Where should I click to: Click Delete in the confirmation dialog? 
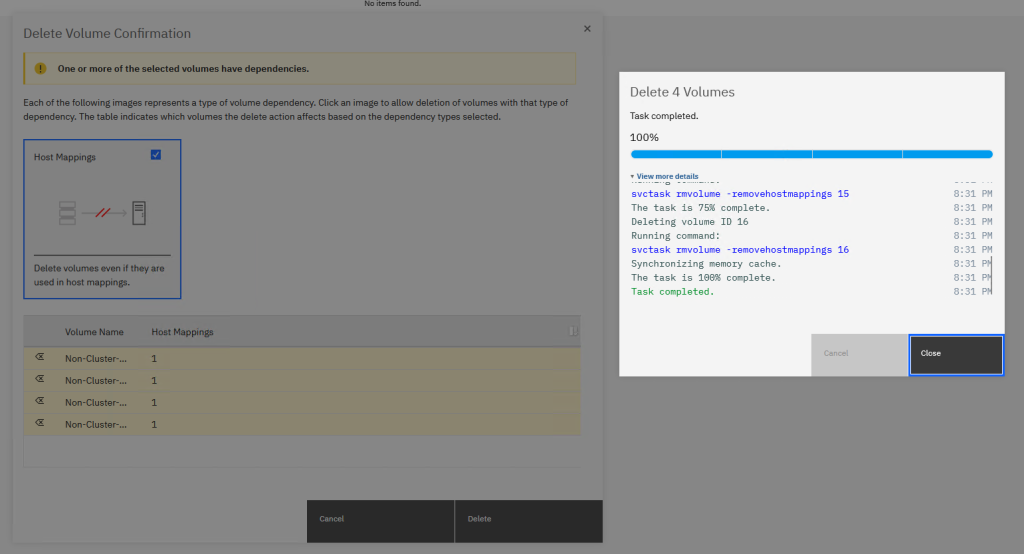click(528, 520)
